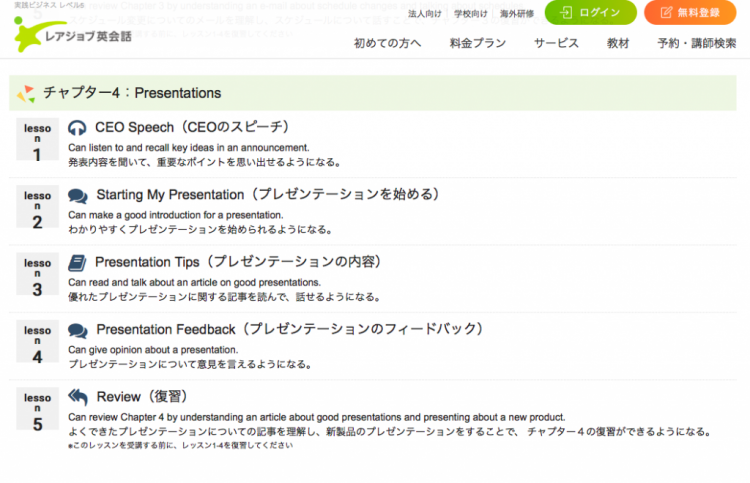
Task: Click the Chapter 4 header flag icon
Action: (x=27, y=93)
